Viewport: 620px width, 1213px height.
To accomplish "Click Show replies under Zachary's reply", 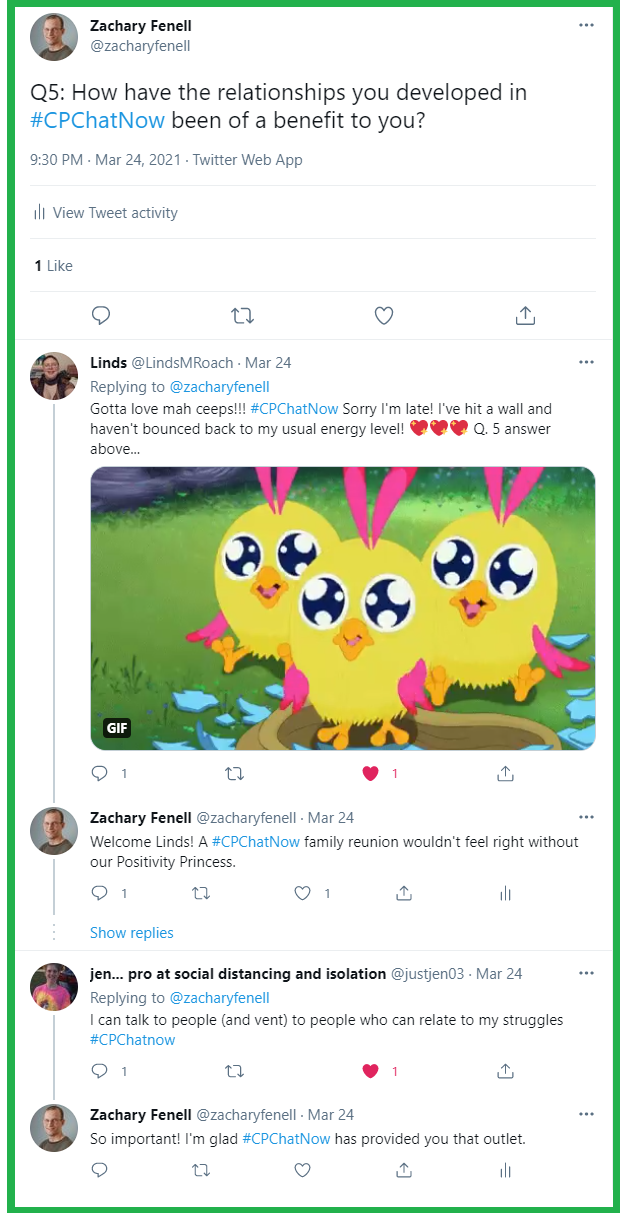I will point(131,932).
